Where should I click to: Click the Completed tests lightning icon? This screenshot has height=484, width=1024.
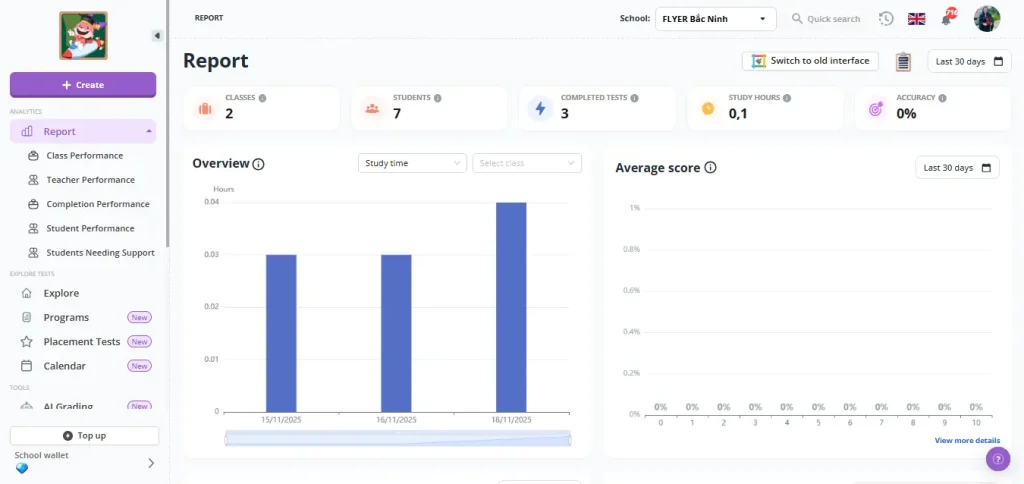tap(540, 108)
